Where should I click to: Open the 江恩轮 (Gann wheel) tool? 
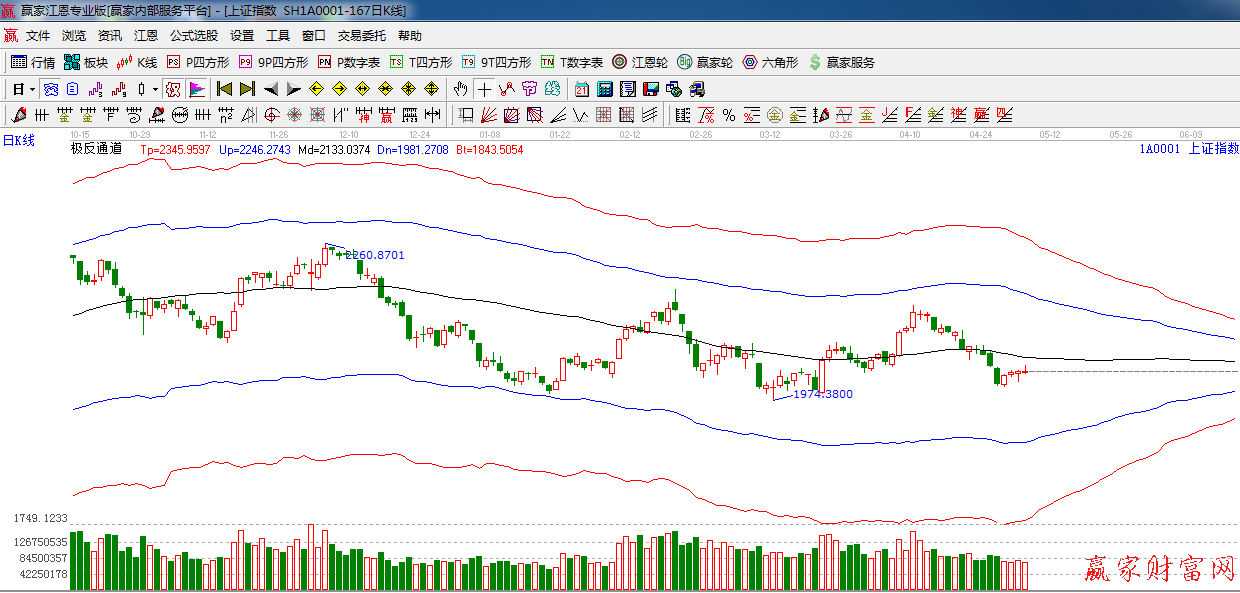pos(640,62)
